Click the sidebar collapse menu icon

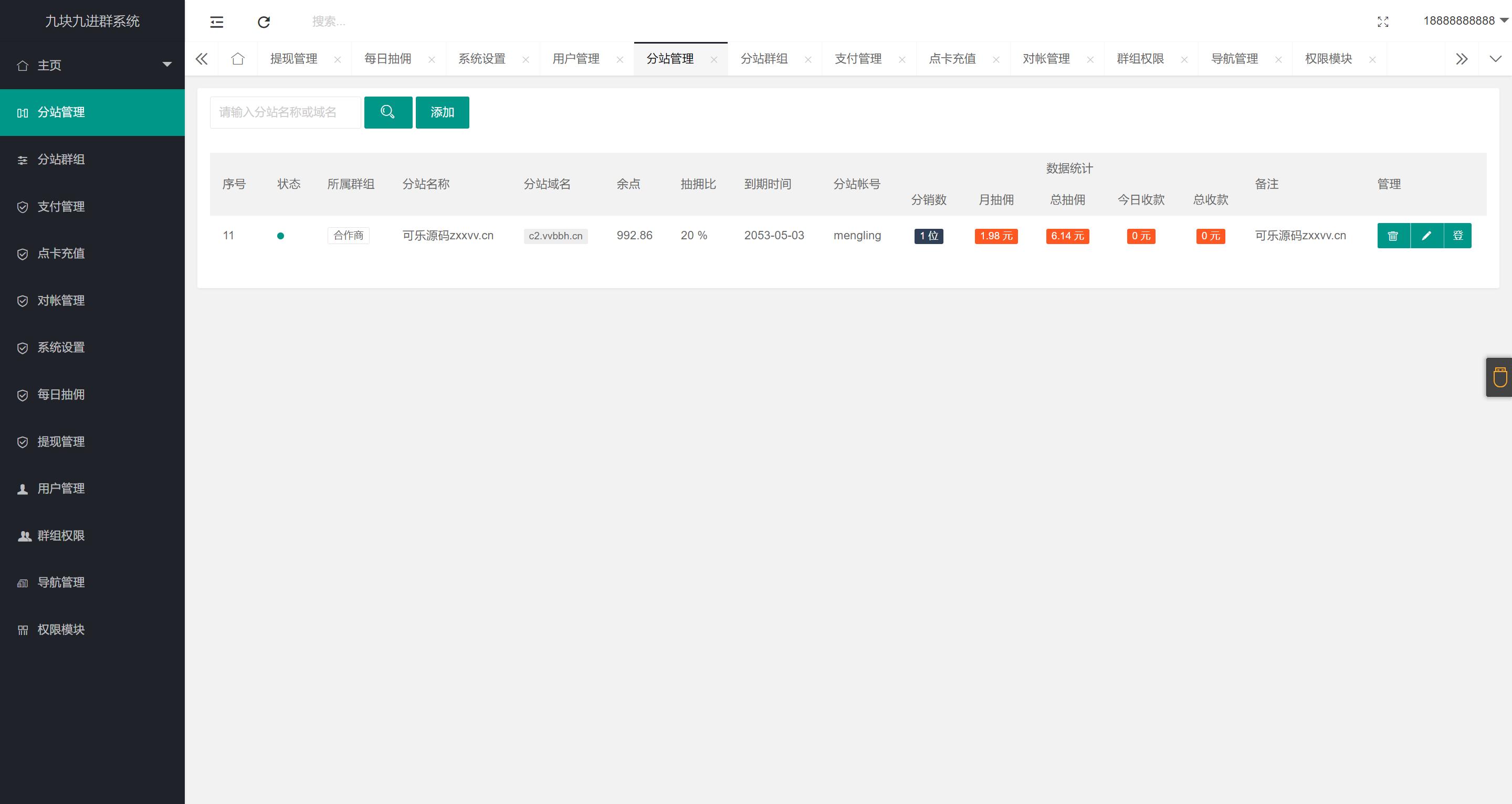coord(217,22)
